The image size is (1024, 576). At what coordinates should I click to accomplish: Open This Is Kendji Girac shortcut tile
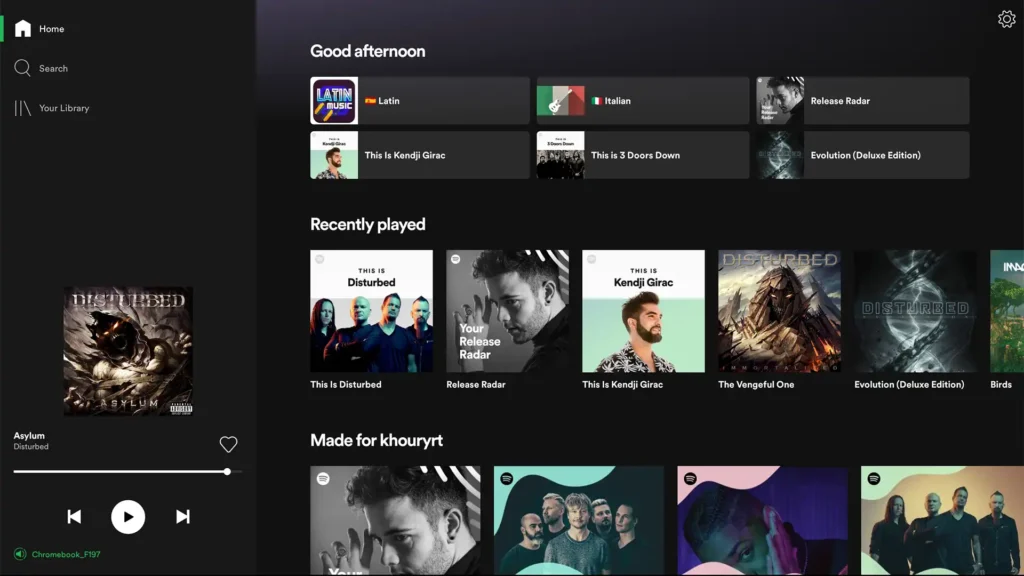420,155
